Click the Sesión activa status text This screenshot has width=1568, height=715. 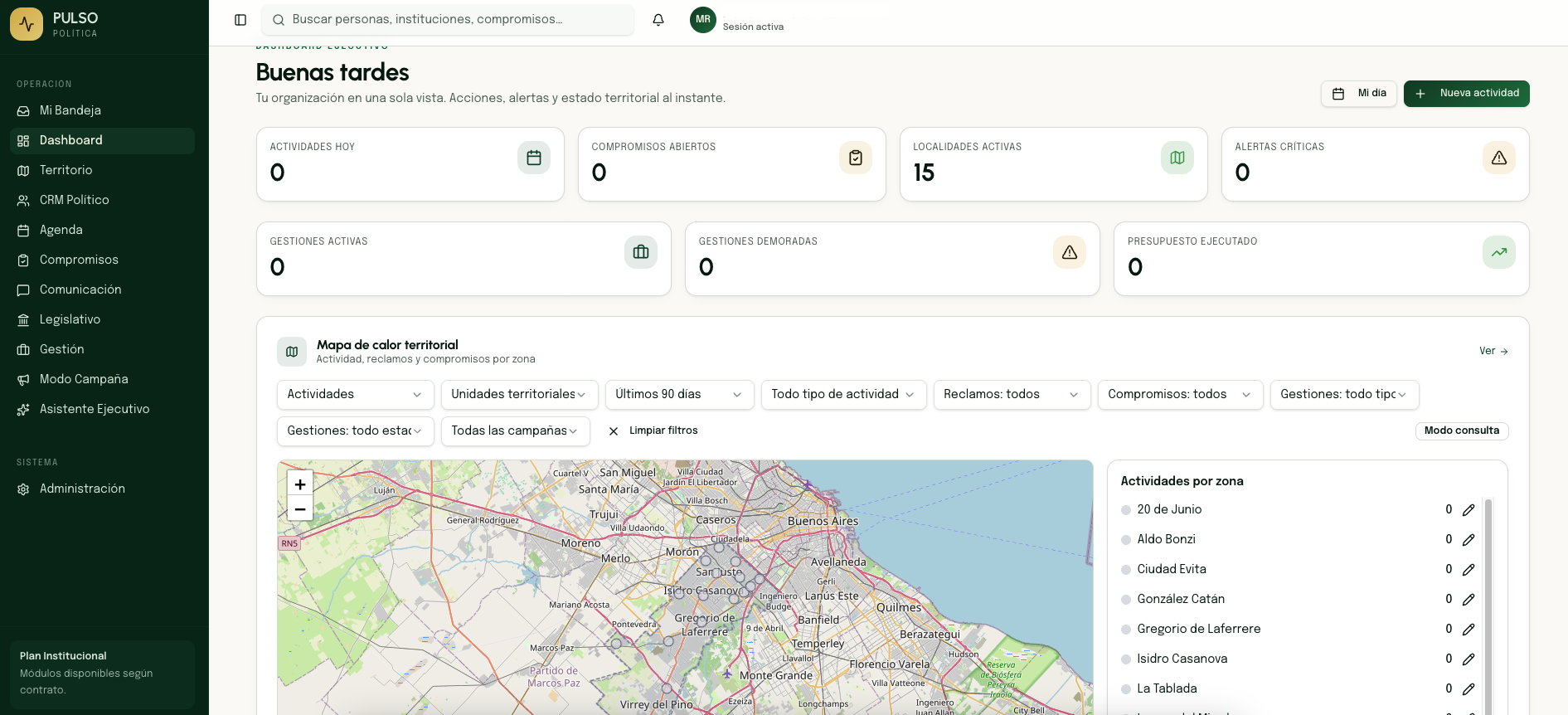753,27
